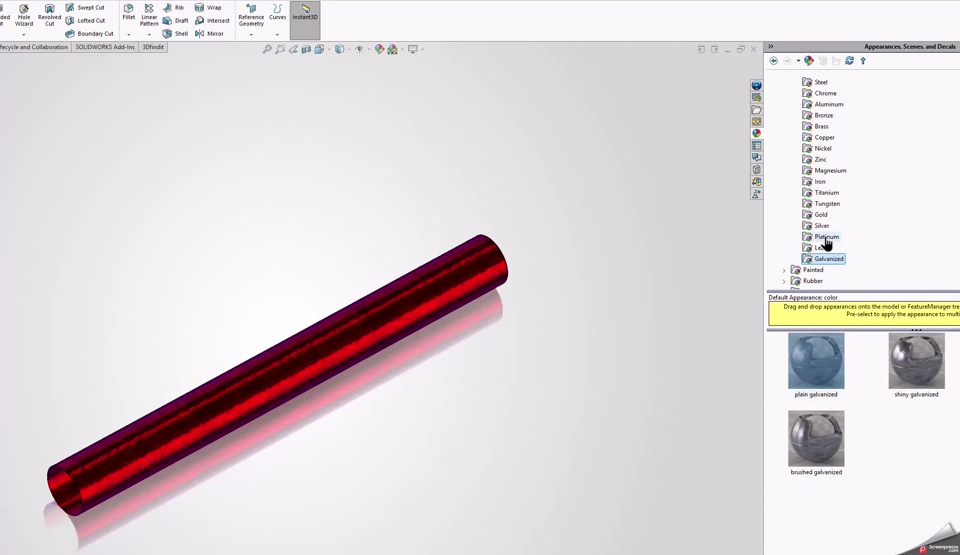The image size is (960, 555).
Task: Open the history dropdown beside forward arrow
Action: coord(798,61)
